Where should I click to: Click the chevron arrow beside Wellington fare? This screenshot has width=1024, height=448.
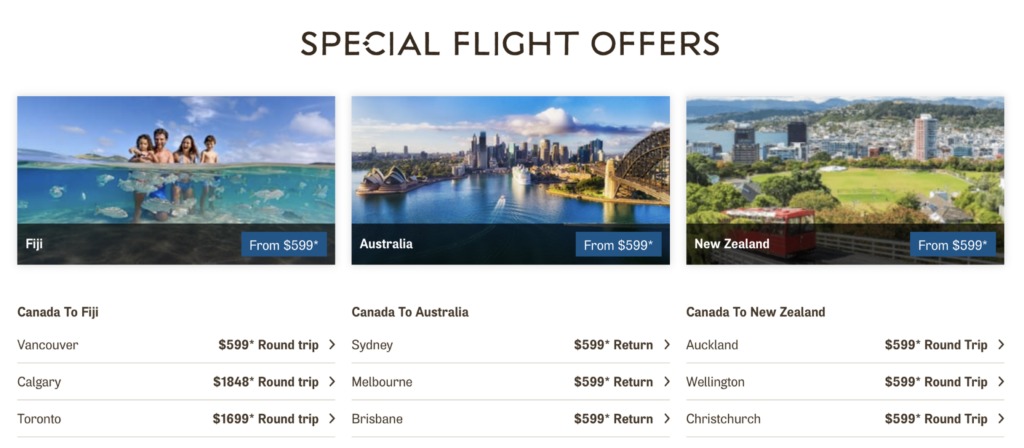point(1000,381)
